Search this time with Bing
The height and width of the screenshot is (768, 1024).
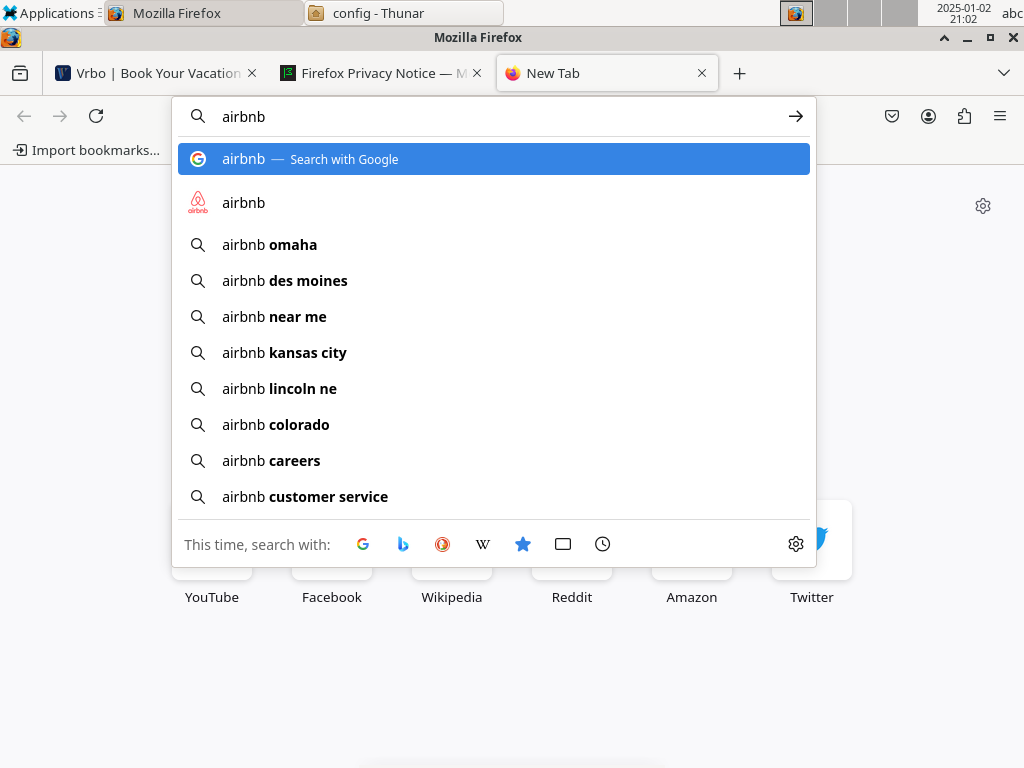click(x=403, y=544)
